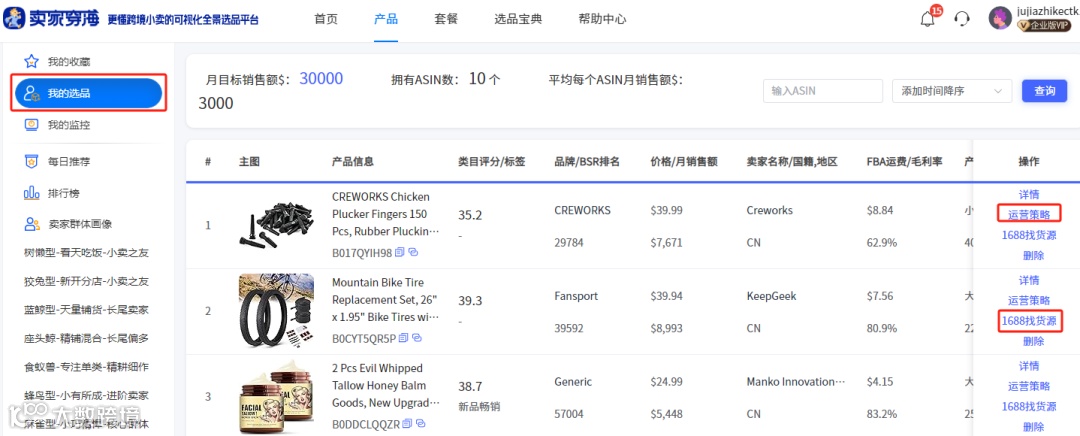Click the shield icon beside 每日推荐
The height and width of the screenshot is (436, 1080).
point(31,162)
